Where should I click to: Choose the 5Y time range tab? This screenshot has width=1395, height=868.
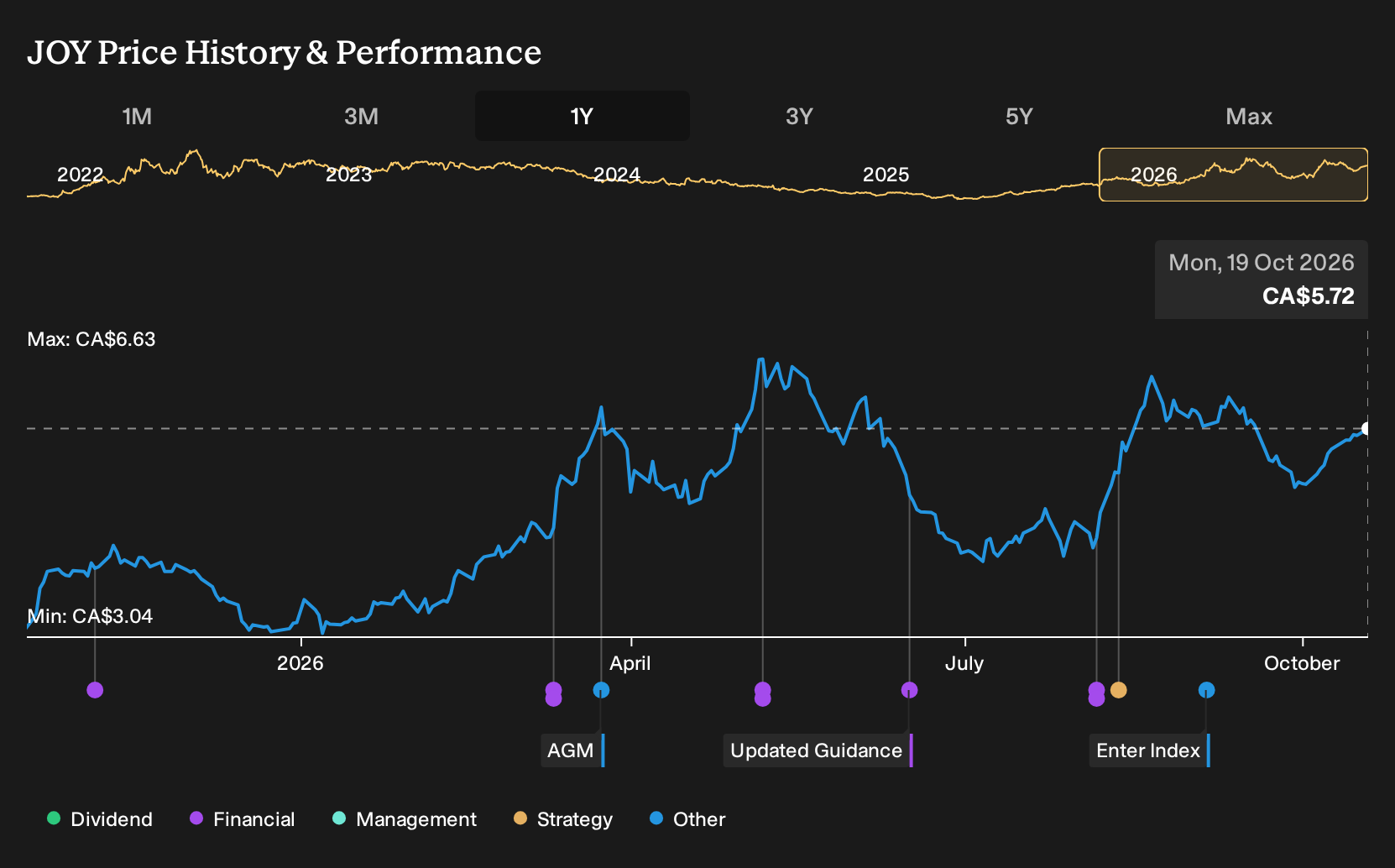click(1019, 116)
